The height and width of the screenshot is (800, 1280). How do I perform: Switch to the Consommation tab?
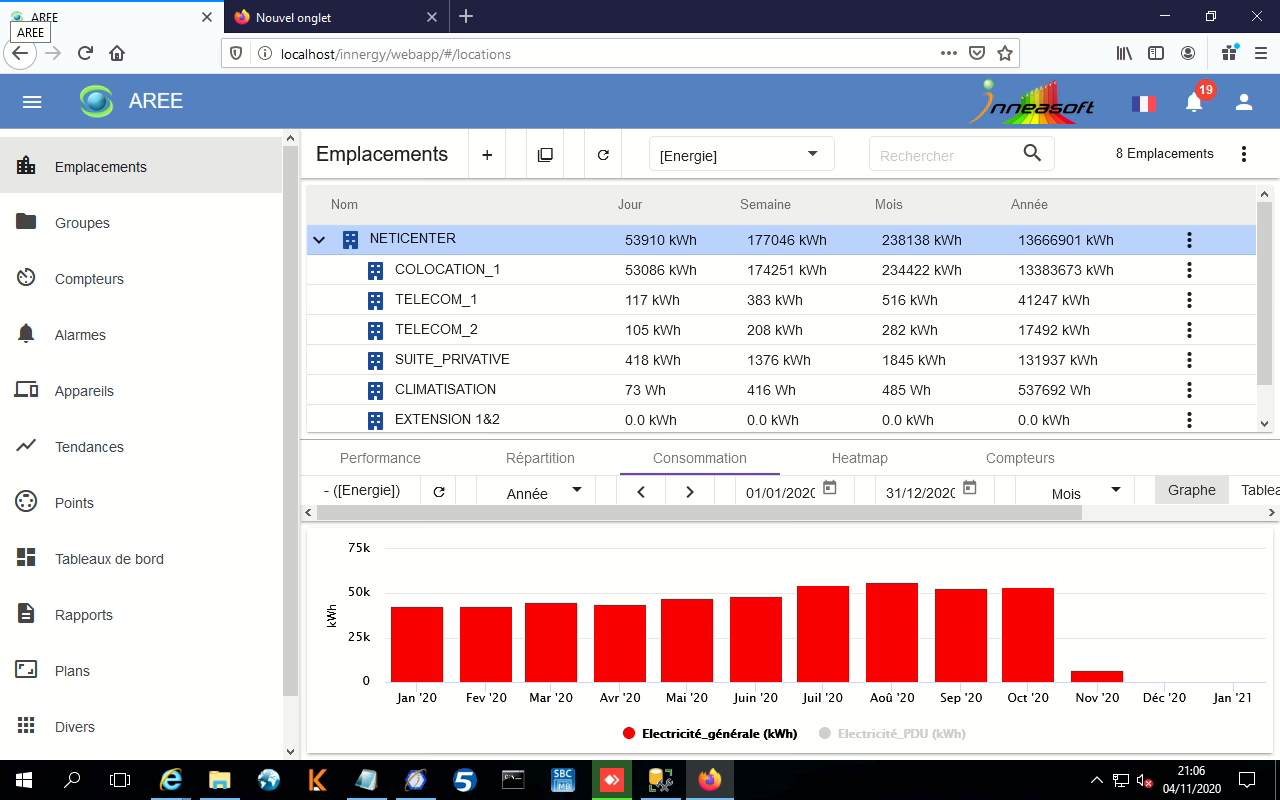pyautogui.click(x=700, y=458)
